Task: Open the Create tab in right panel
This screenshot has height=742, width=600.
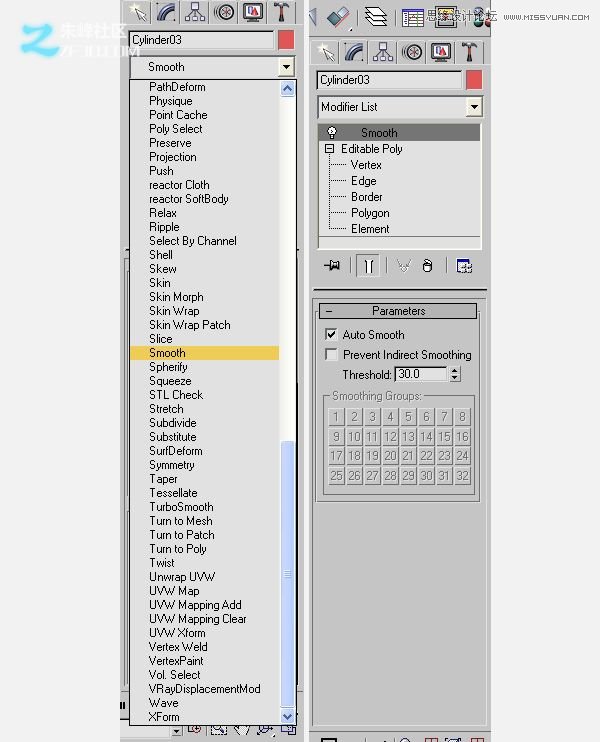Action: (x=326, y=52)
